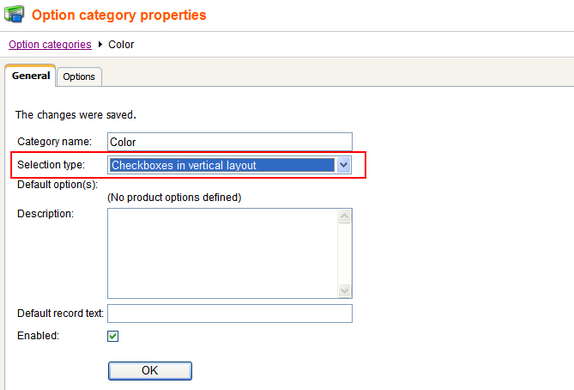This screenshot has width=574, height=390.
Task: Click the Description scrollbar track
Action: coord(344,253)
